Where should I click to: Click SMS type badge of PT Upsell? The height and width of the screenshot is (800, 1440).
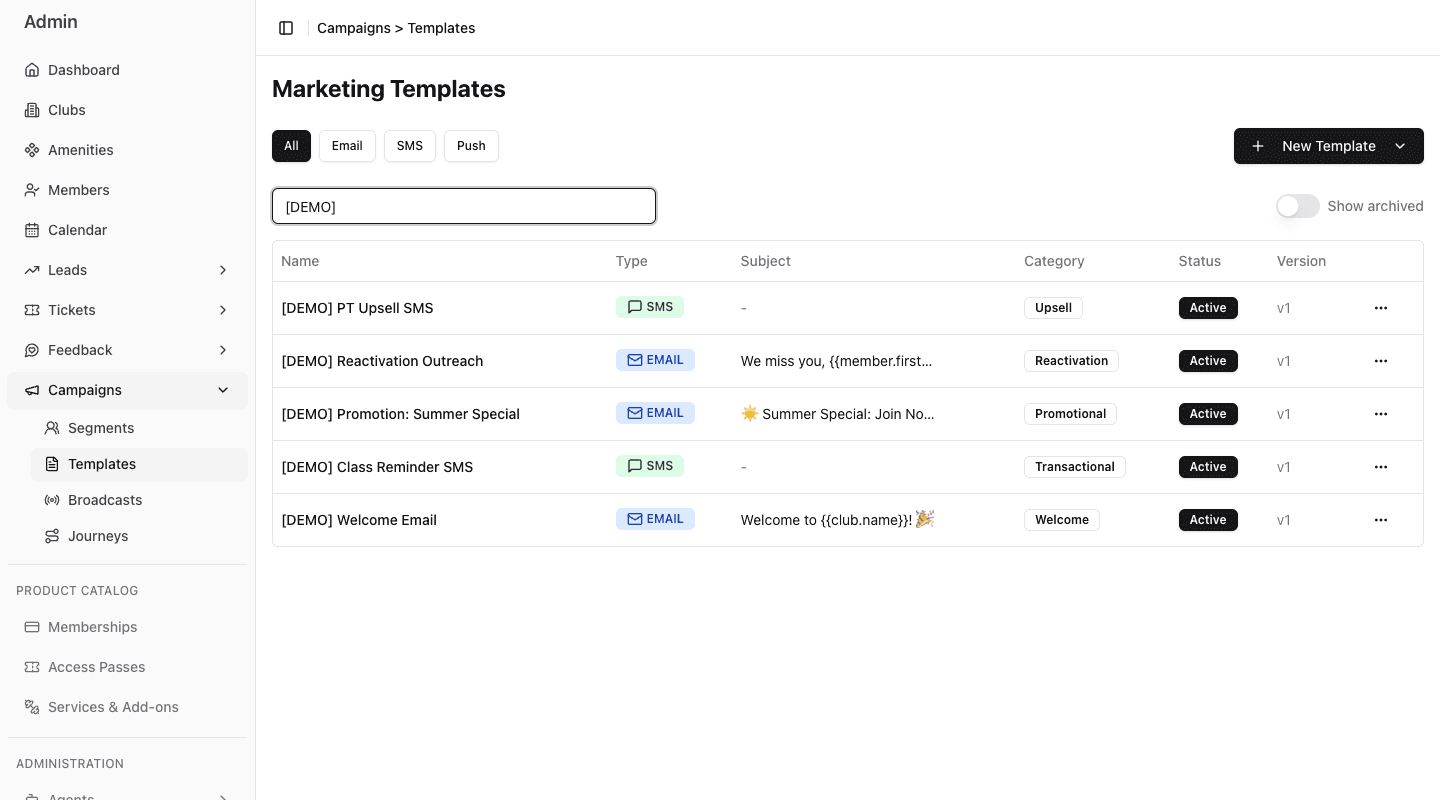click(650, 307)
